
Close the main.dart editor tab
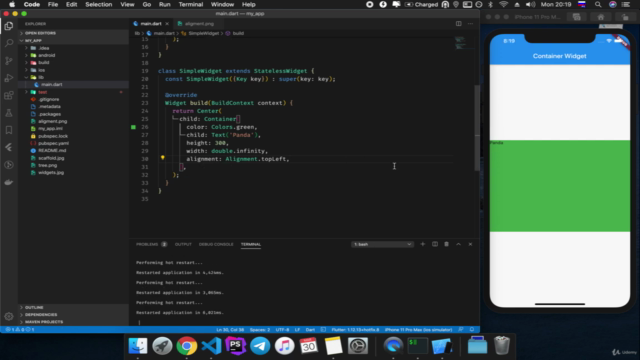[167, 24]
